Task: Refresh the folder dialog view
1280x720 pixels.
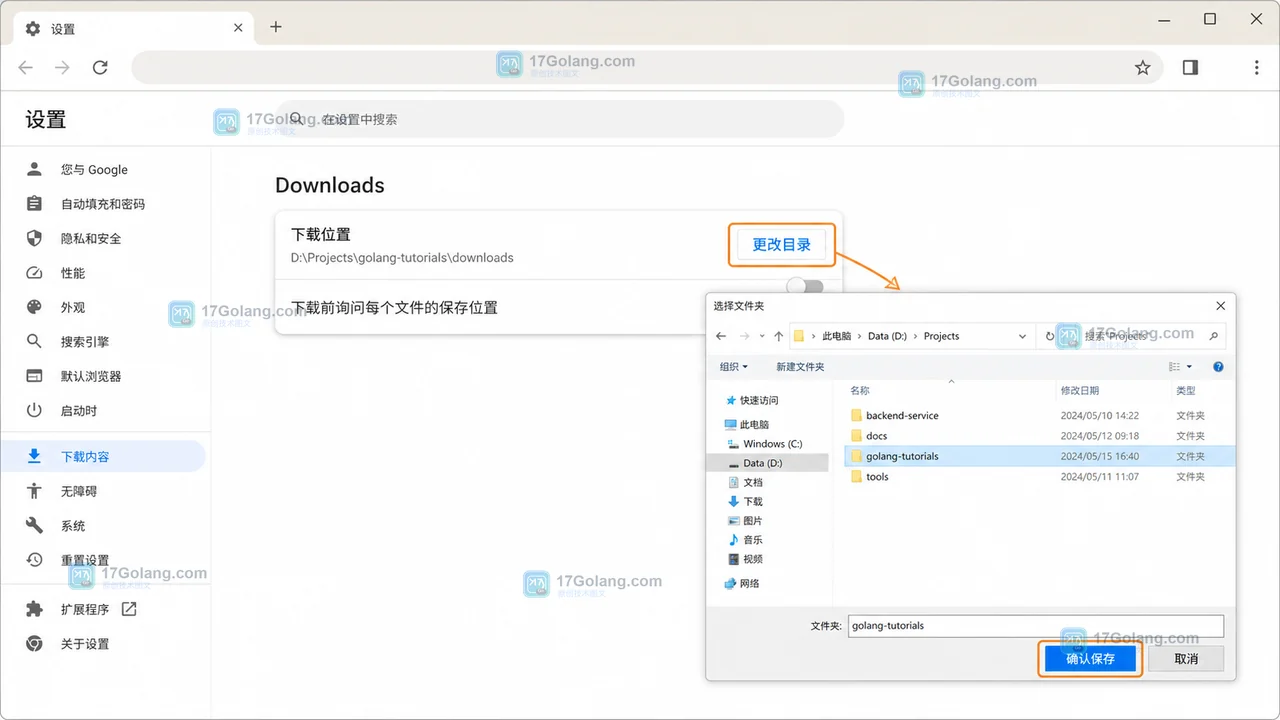Action: [x=1049, y=336]
